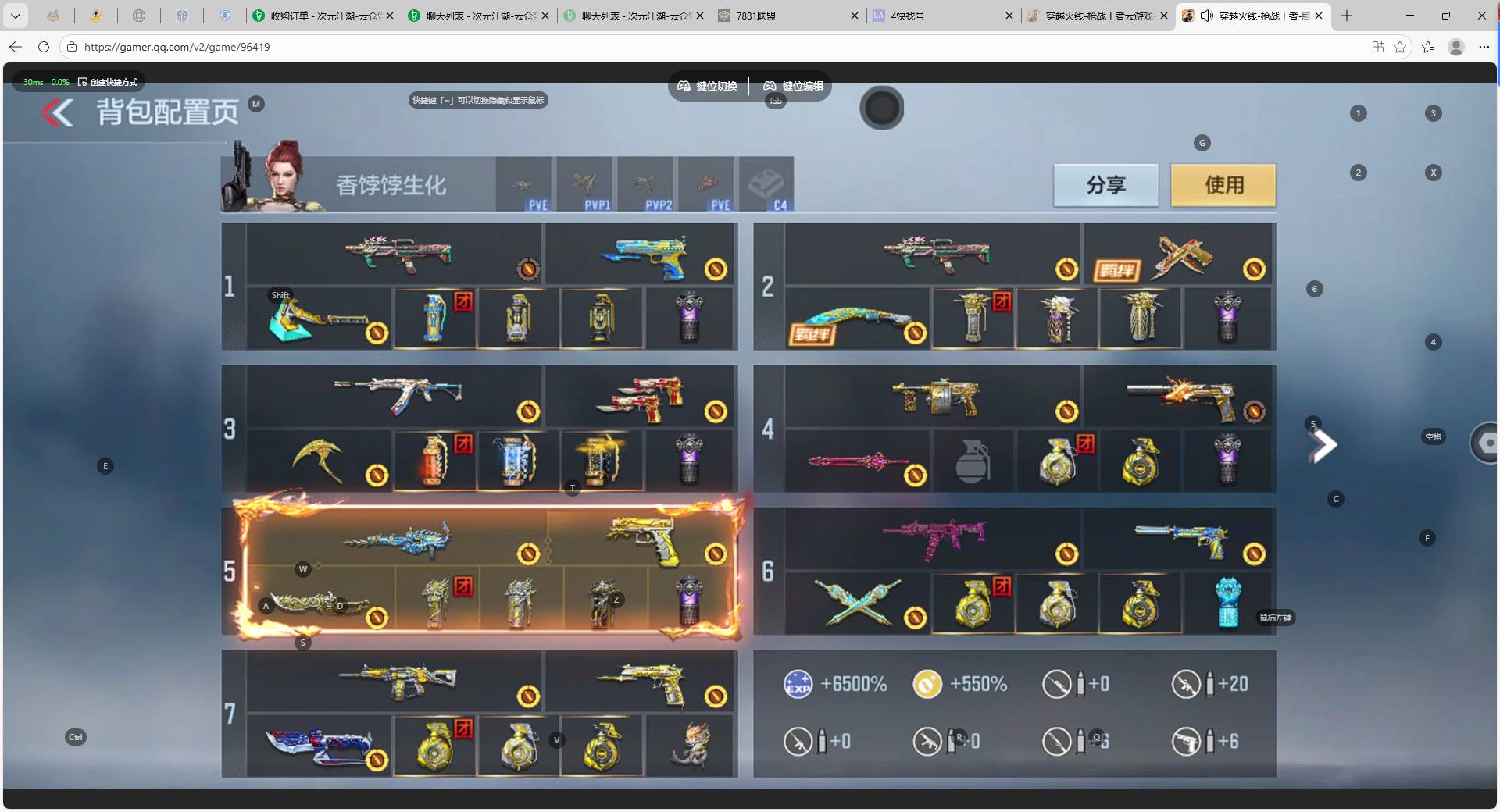Image resolution: width=1500 pixels, height=812 pixels.
Task: Select loadout 1's axe melee weapon
Action: click(x=319, y=319)
